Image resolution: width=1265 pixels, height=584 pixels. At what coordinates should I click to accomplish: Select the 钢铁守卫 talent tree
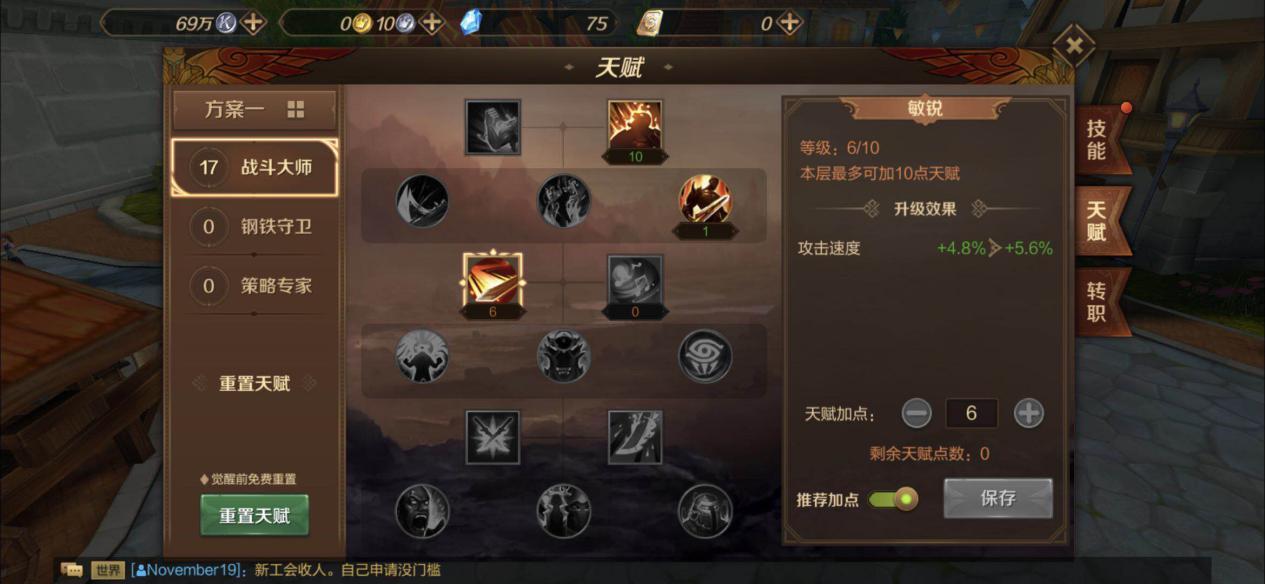[255, 226]
